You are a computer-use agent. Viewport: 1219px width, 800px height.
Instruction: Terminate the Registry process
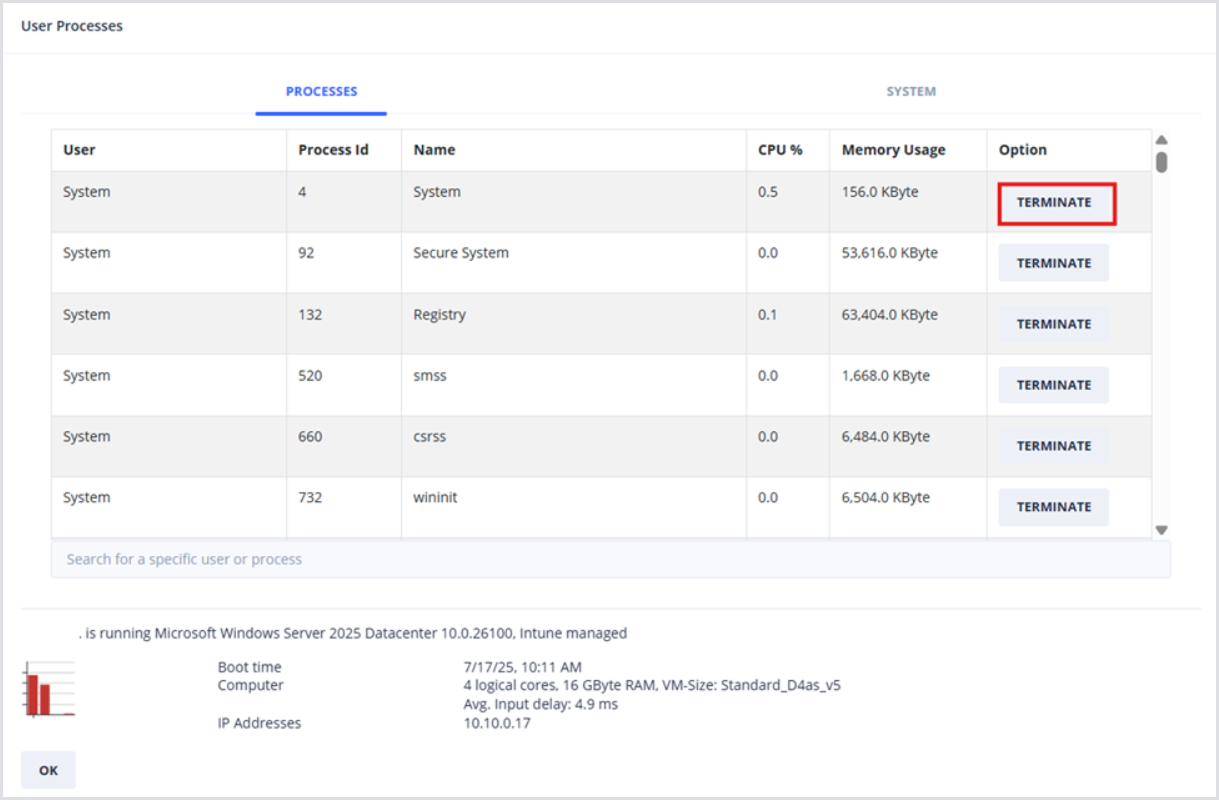pyautogui.click(x=1053, y=324)
